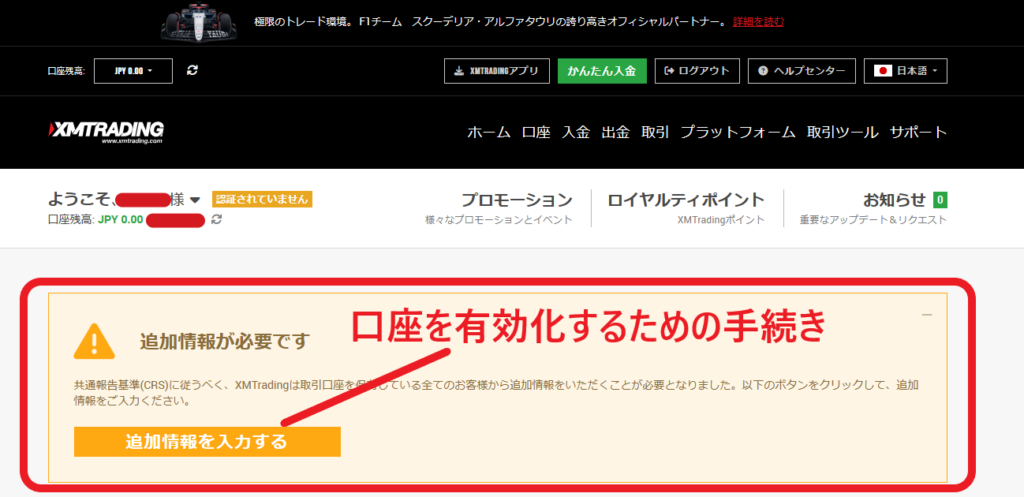
Task: Open the ヘルプセンター button
Action: point(802,71)
